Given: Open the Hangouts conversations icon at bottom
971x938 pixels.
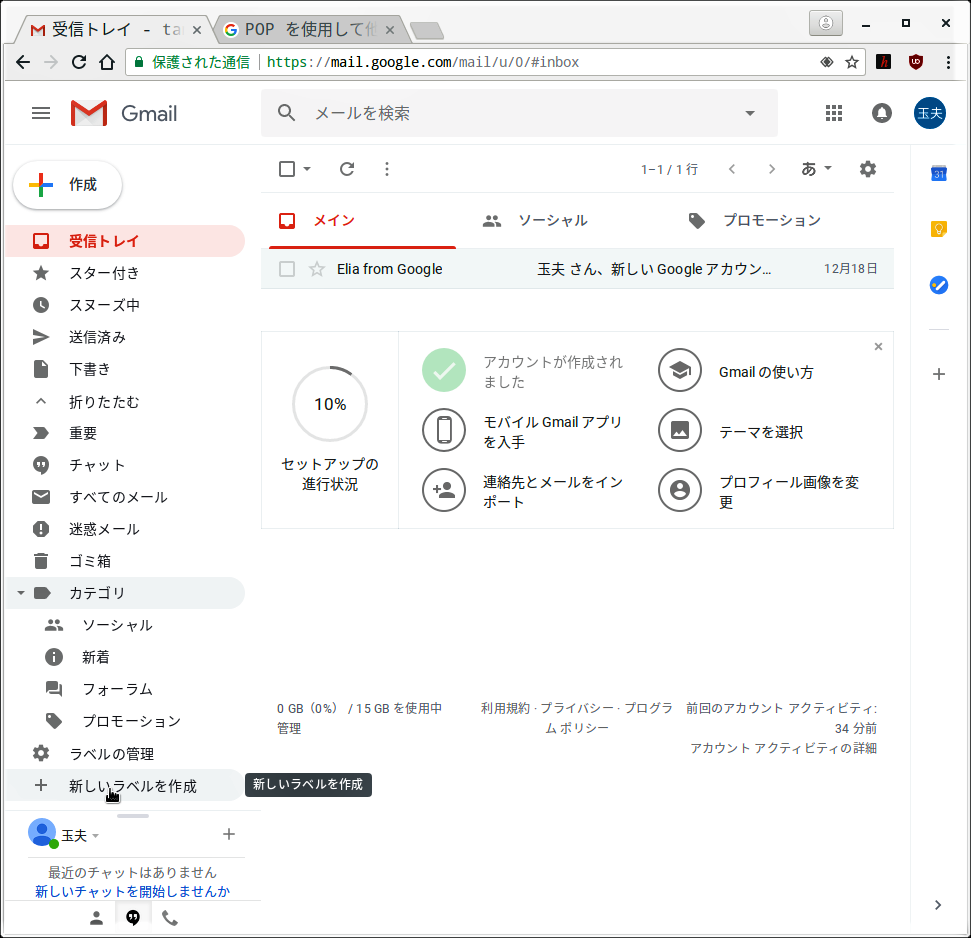Looking at the screenshot, I should click(133, 918).
